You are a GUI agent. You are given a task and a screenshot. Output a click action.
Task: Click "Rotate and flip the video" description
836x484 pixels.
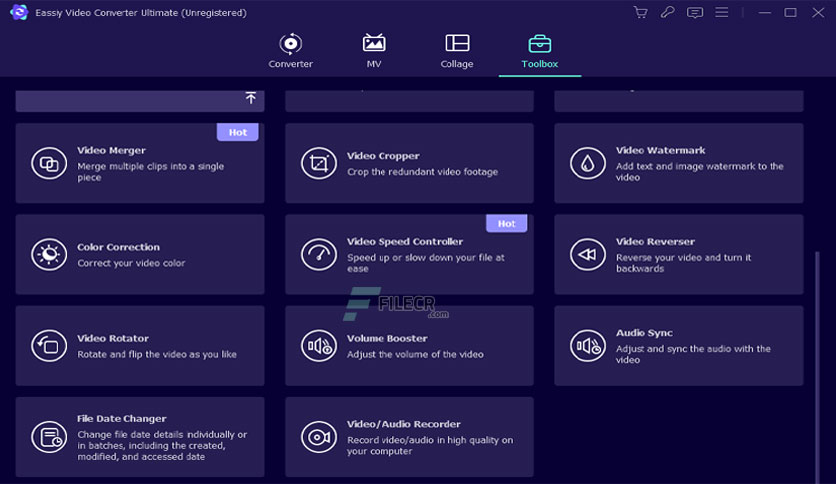click(x=157, y=354)
